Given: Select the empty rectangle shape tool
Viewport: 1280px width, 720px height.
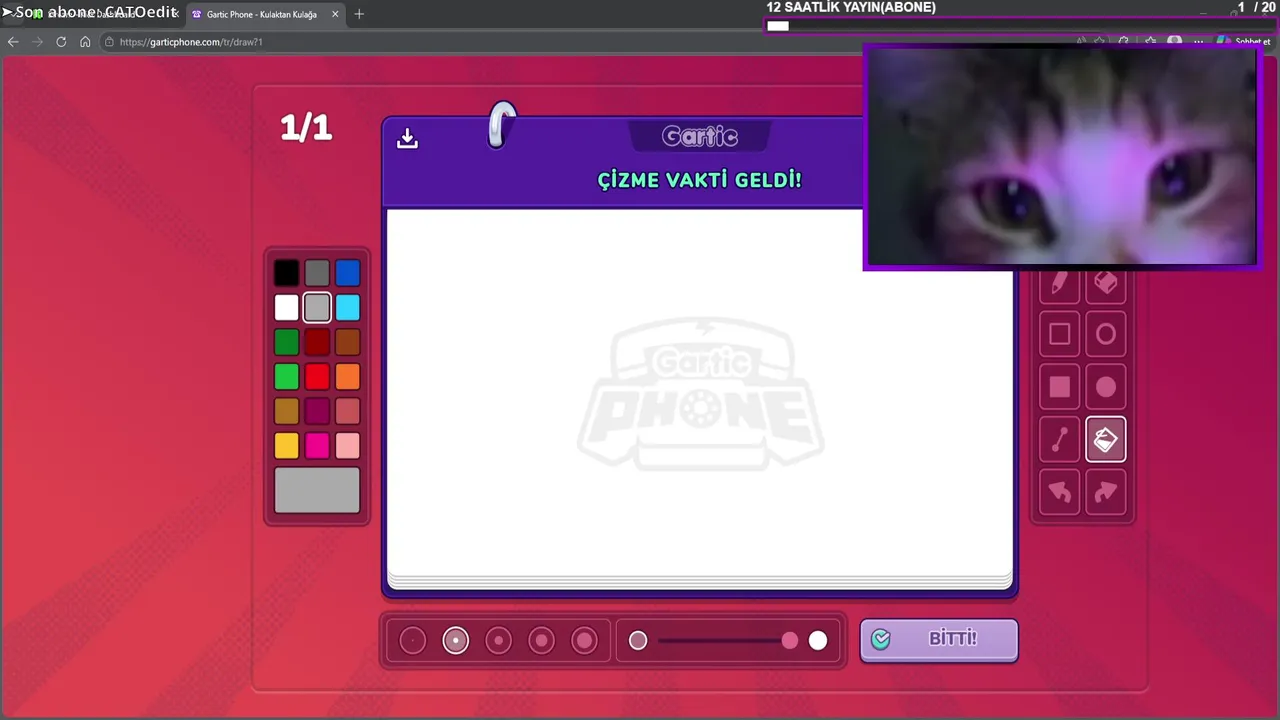Looking at the screenshot, I should pyautogui.click(x=1059, y=334).
